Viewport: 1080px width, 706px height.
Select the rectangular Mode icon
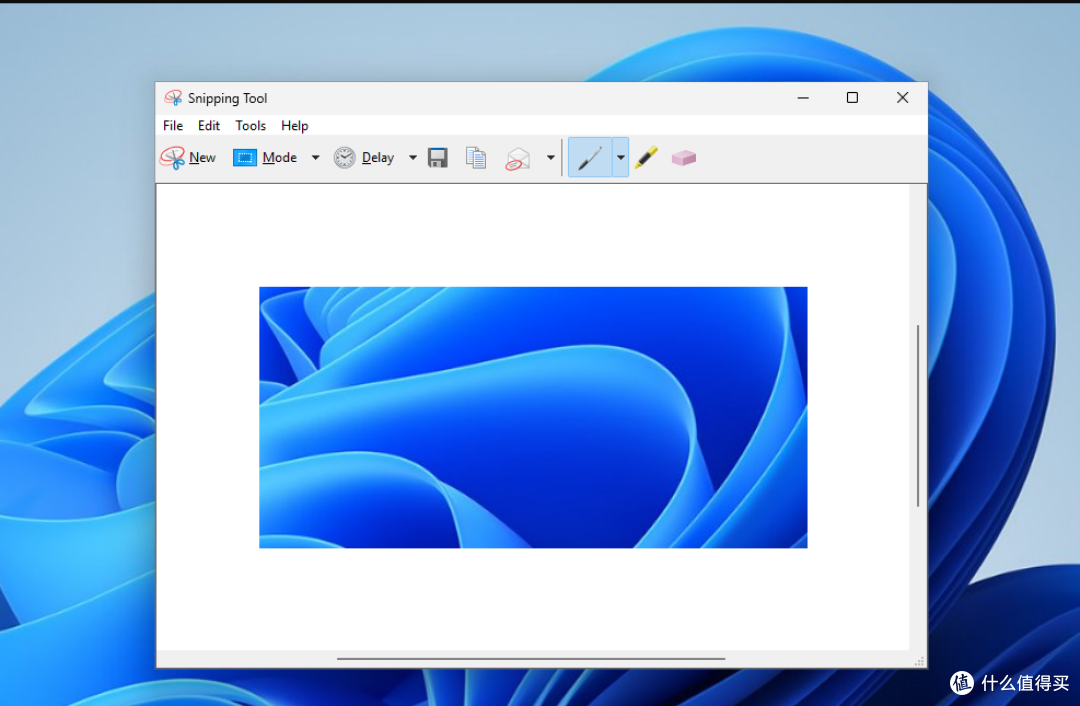tap(245, 158)
